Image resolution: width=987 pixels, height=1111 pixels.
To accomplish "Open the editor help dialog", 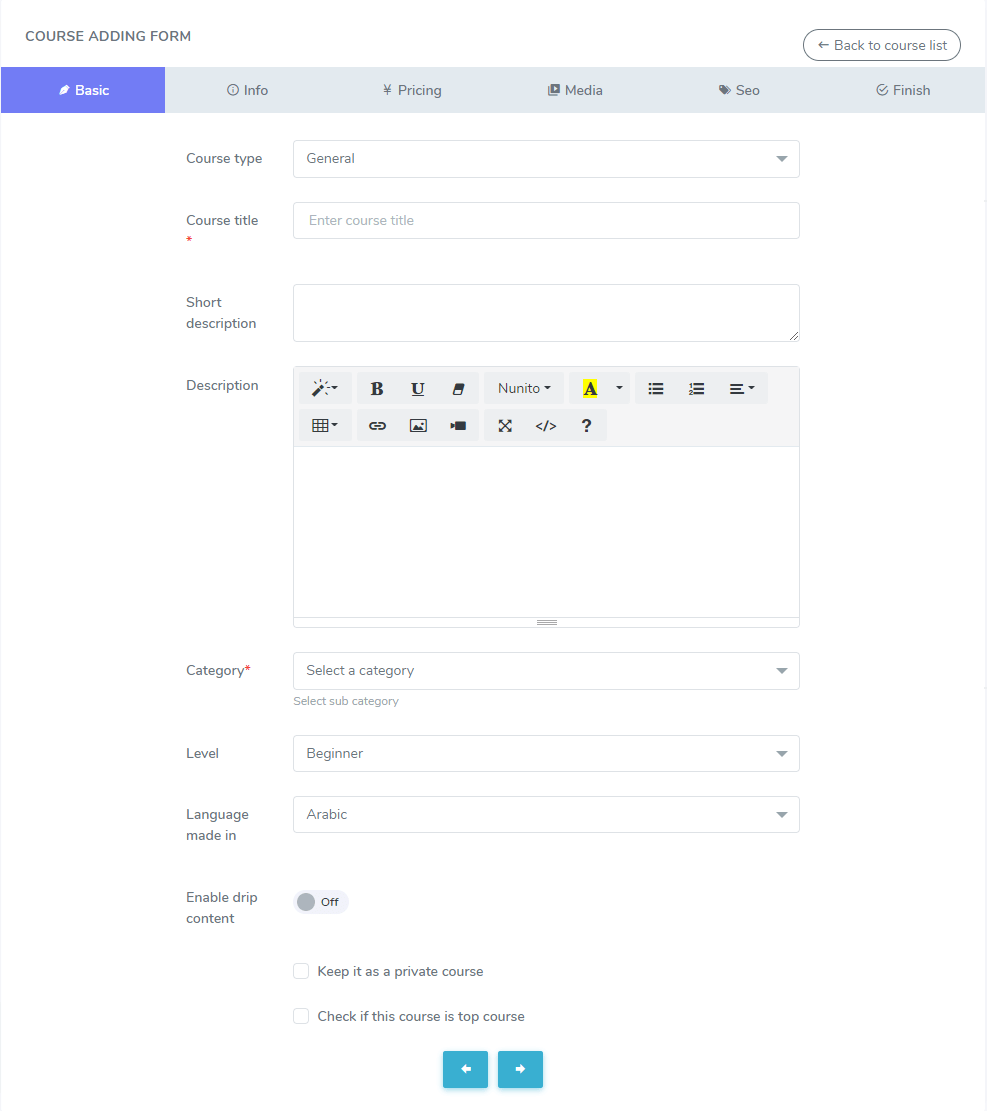I will [585, 425].
